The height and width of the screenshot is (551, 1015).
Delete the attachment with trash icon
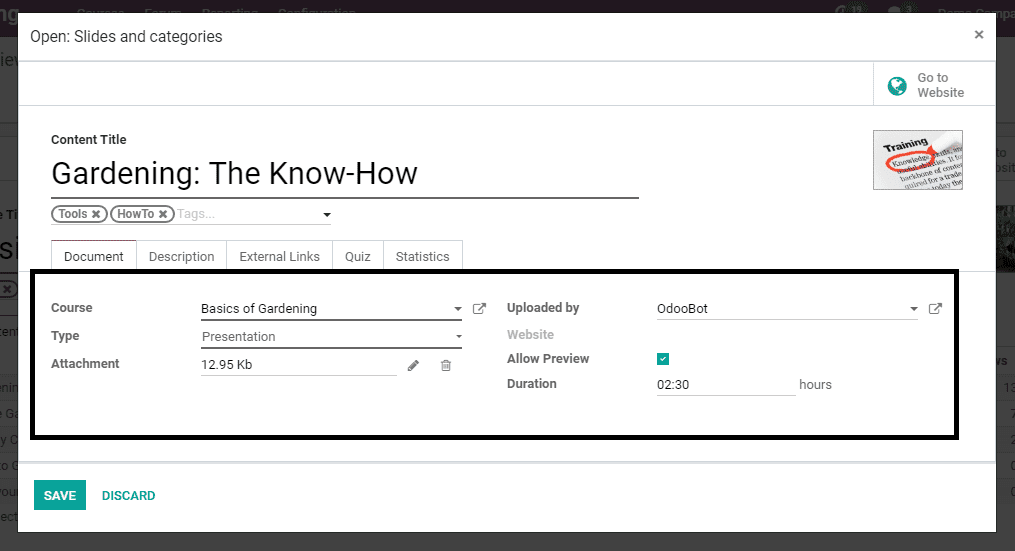[x=446, y=366]
